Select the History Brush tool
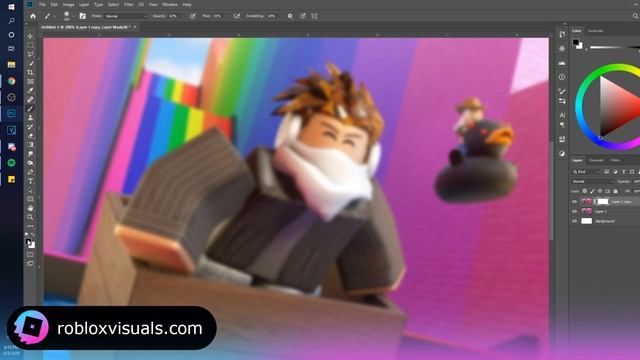The height and width of the screenshot is (360, 640). [x=30, y=127]
